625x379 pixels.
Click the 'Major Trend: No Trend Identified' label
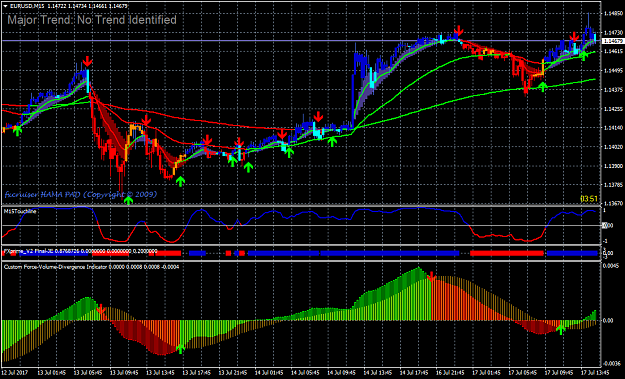pos(92,20)
